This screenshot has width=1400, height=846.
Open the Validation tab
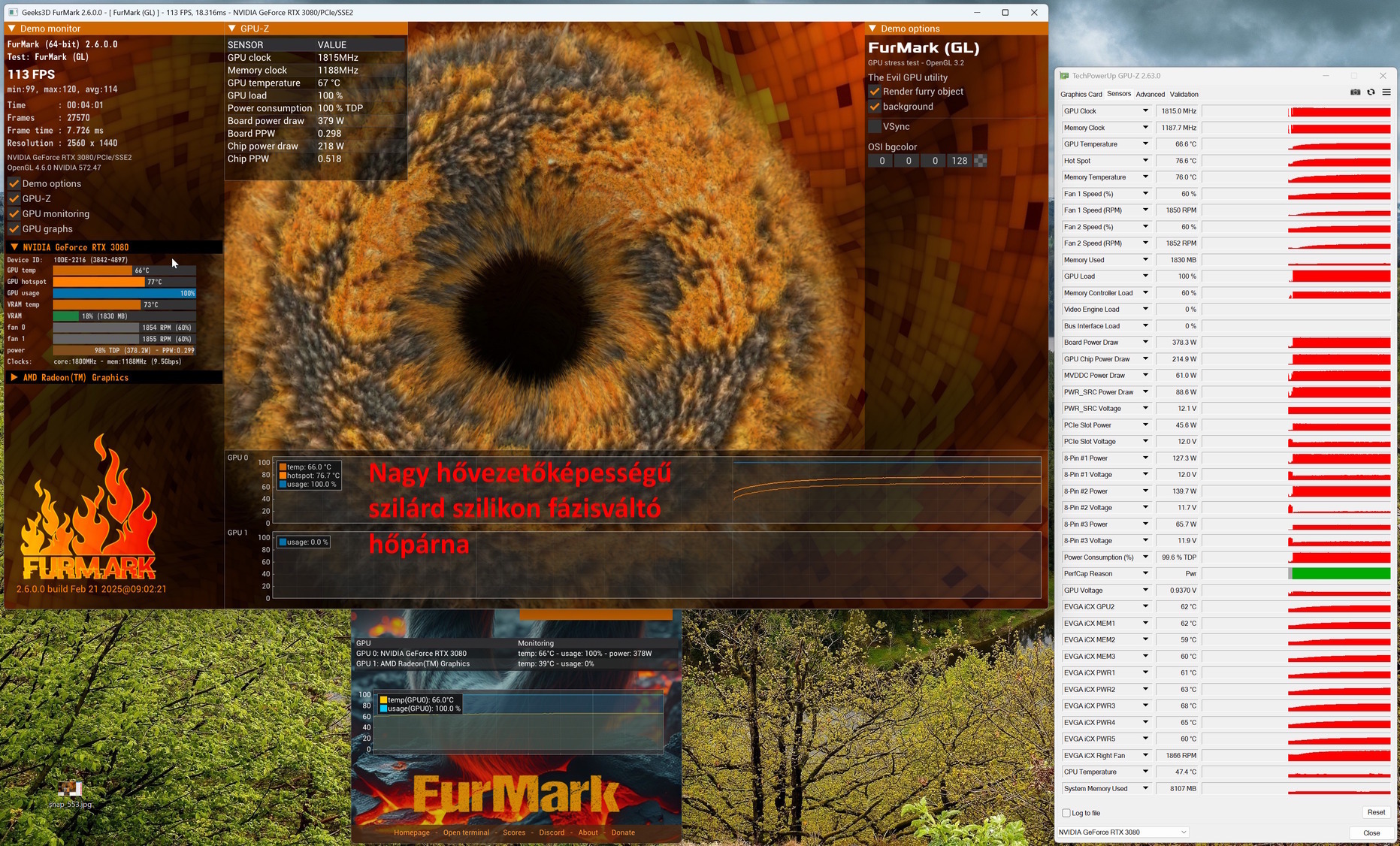coord(1184,95)
